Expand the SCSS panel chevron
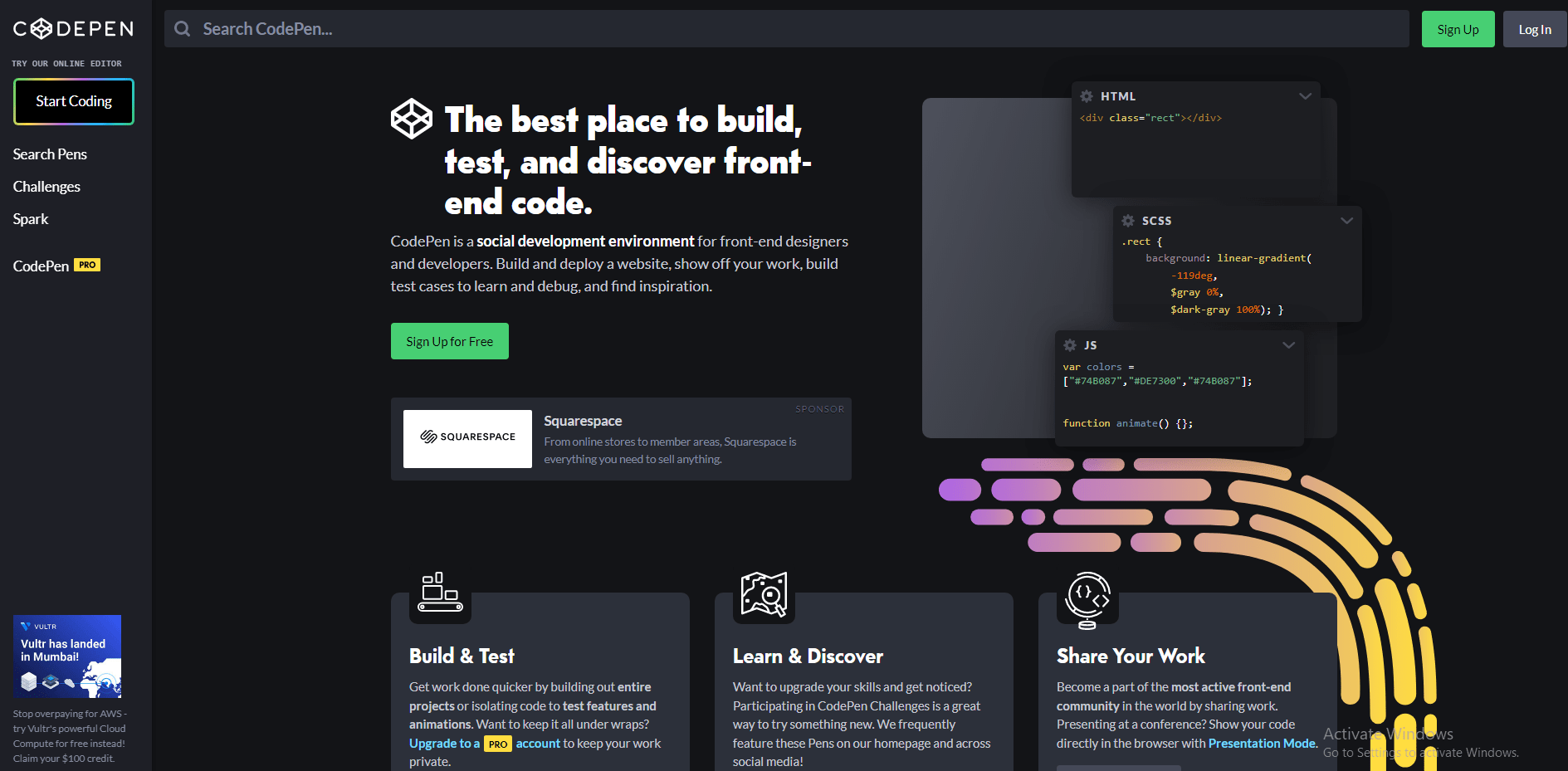The width and height of the screenshot is (1568, 771). tap(1346, 221)
